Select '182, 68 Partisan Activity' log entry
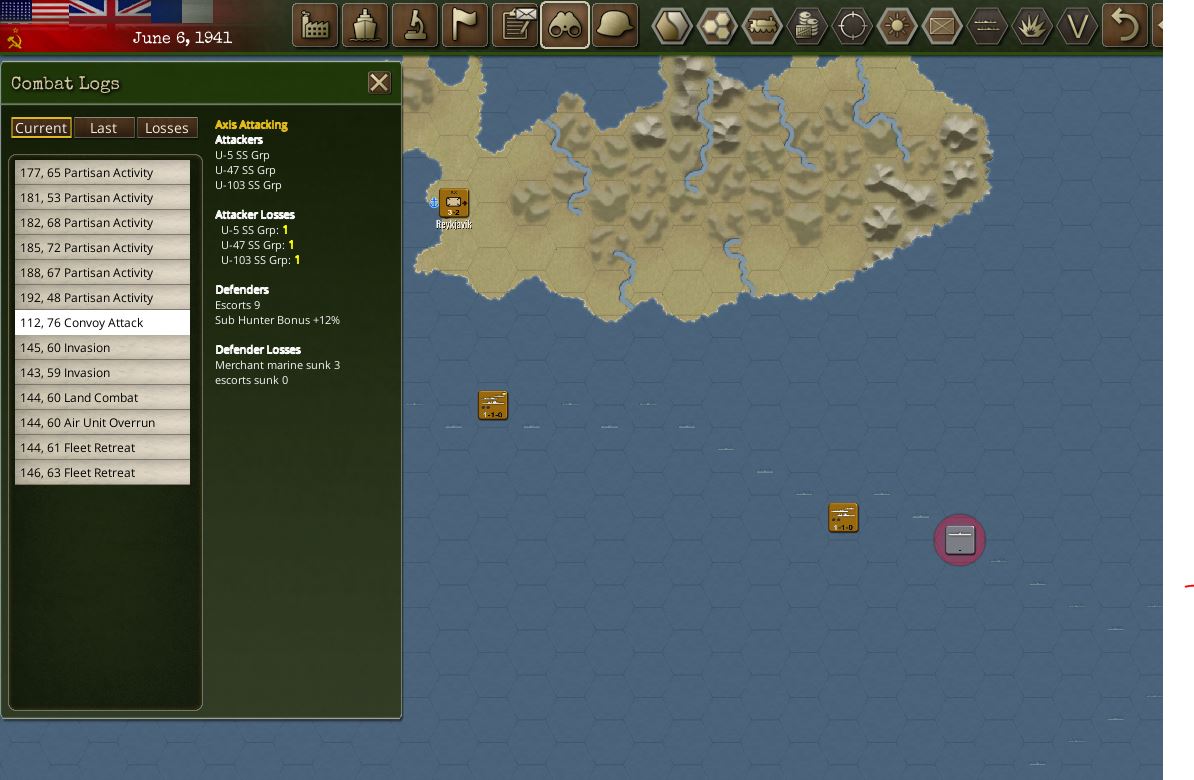The image size is (1194, 780). pyautogui.click(x=102, y=222)
